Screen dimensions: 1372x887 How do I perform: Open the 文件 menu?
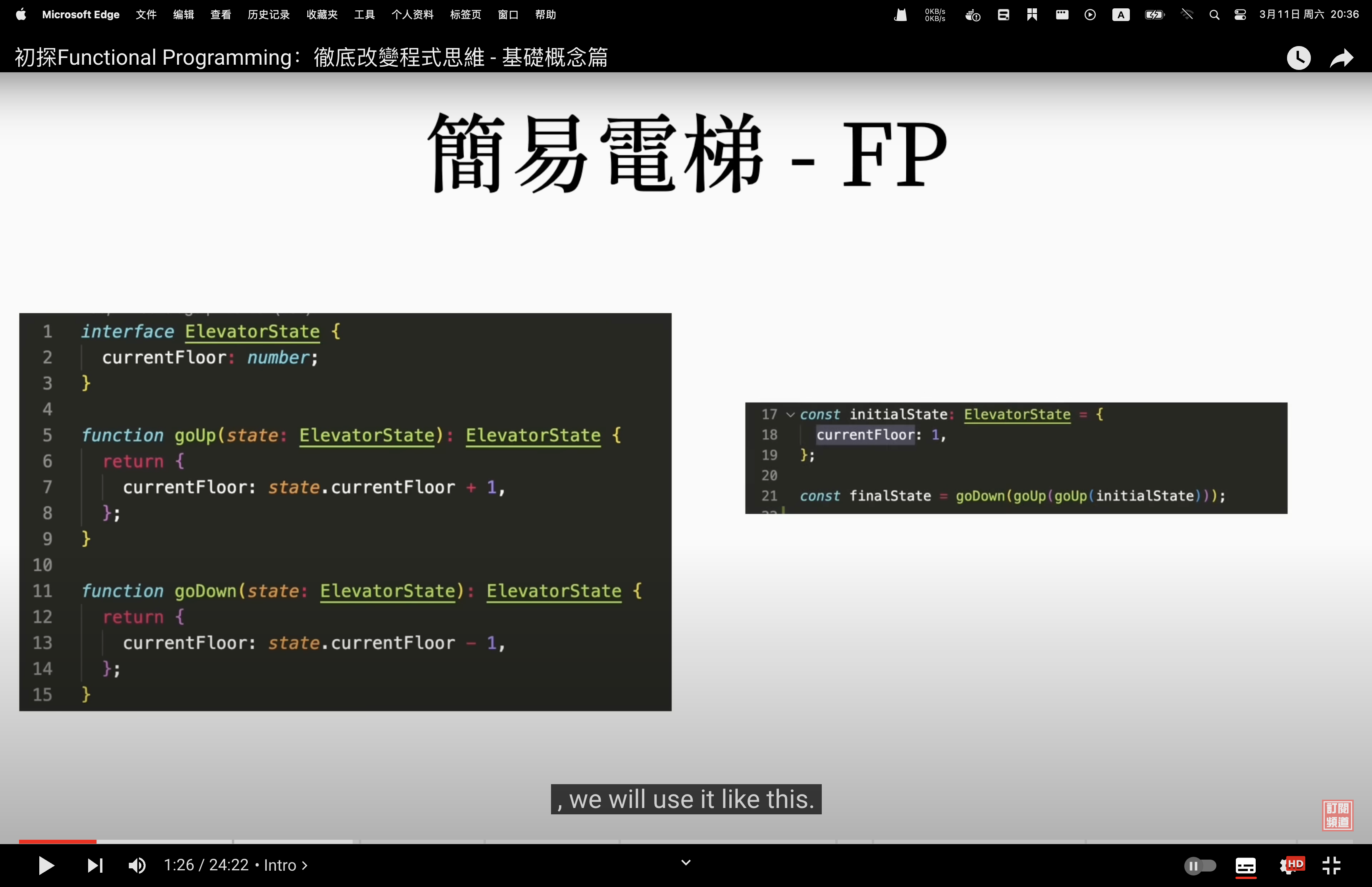[x=146, y=14]
